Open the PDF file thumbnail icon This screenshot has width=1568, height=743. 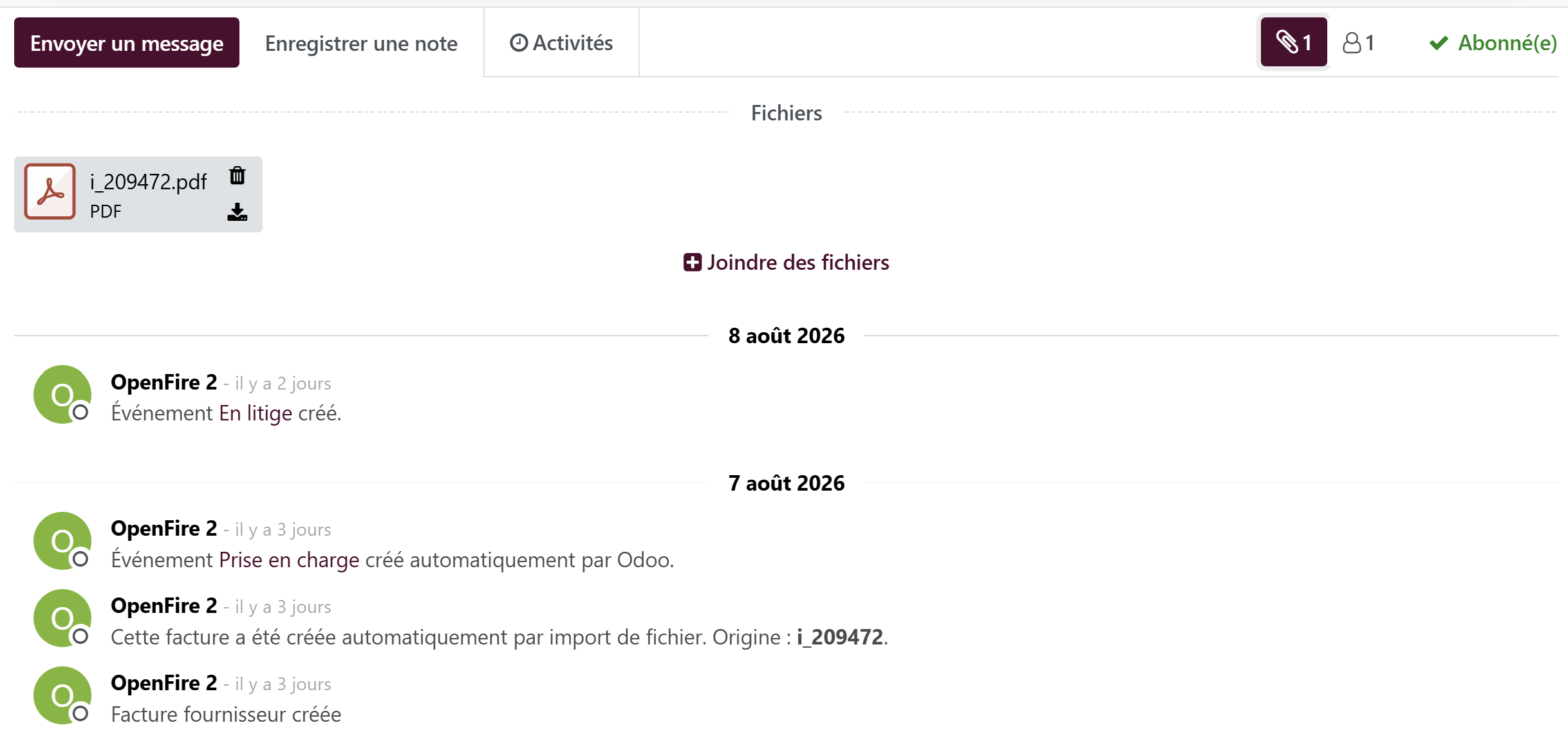(50, 192)
